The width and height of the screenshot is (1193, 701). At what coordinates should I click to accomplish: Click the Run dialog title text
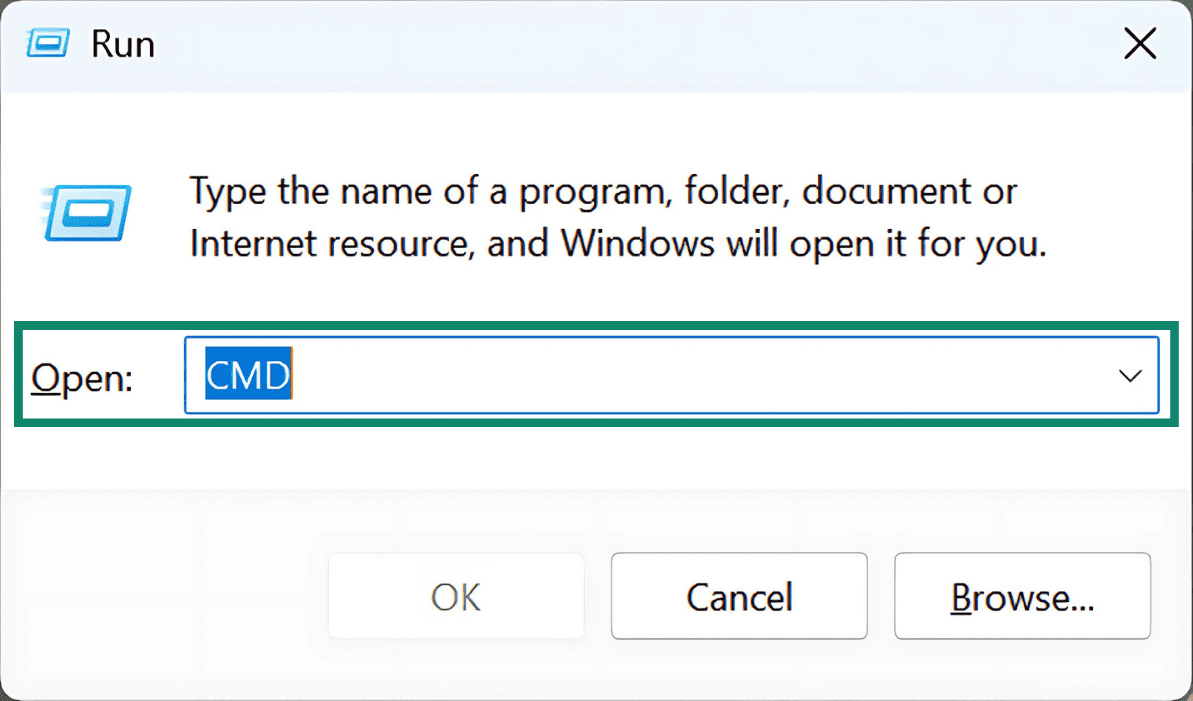point(122,43)
